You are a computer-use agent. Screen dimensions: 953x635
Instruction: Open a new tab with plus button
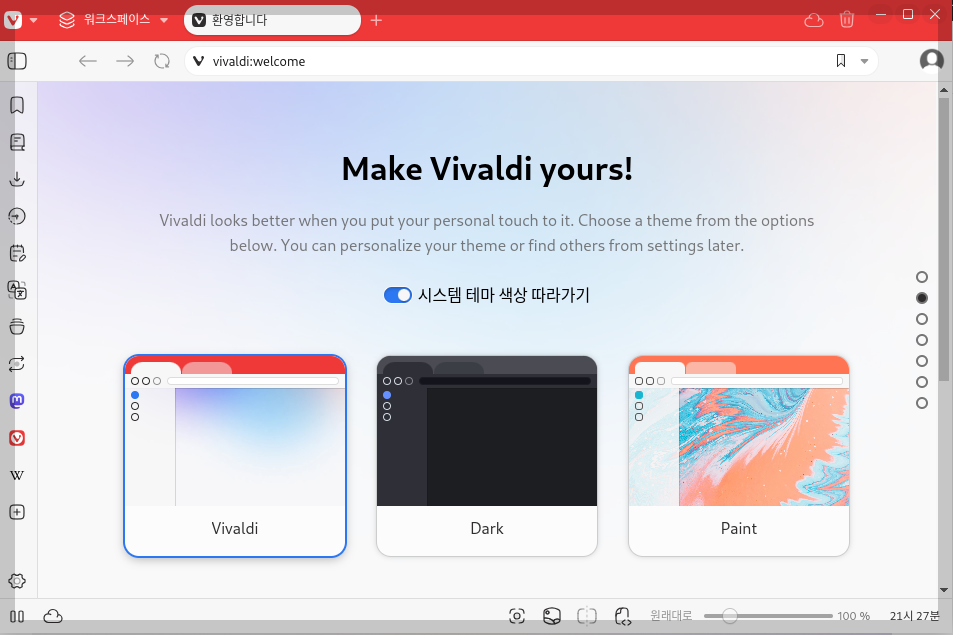[376, 21]
